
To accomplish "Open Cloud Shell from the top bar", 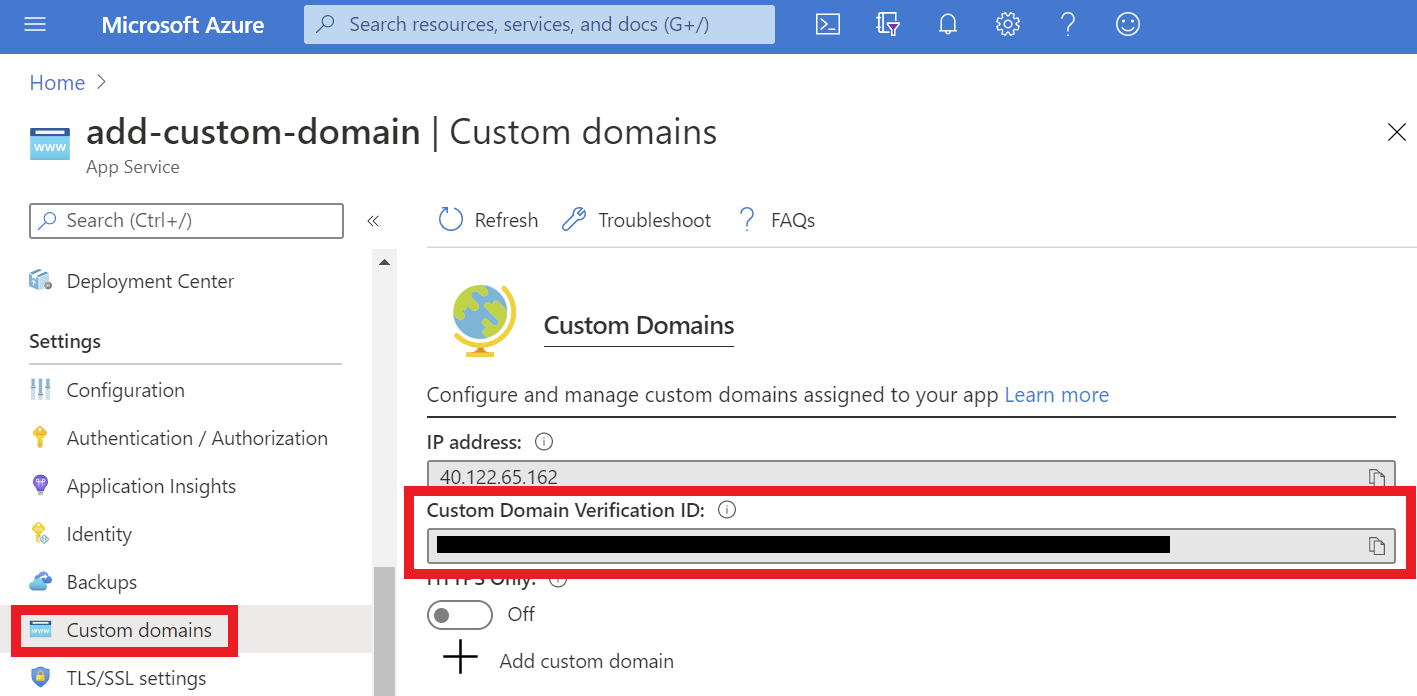I will [x=827, y=24].
